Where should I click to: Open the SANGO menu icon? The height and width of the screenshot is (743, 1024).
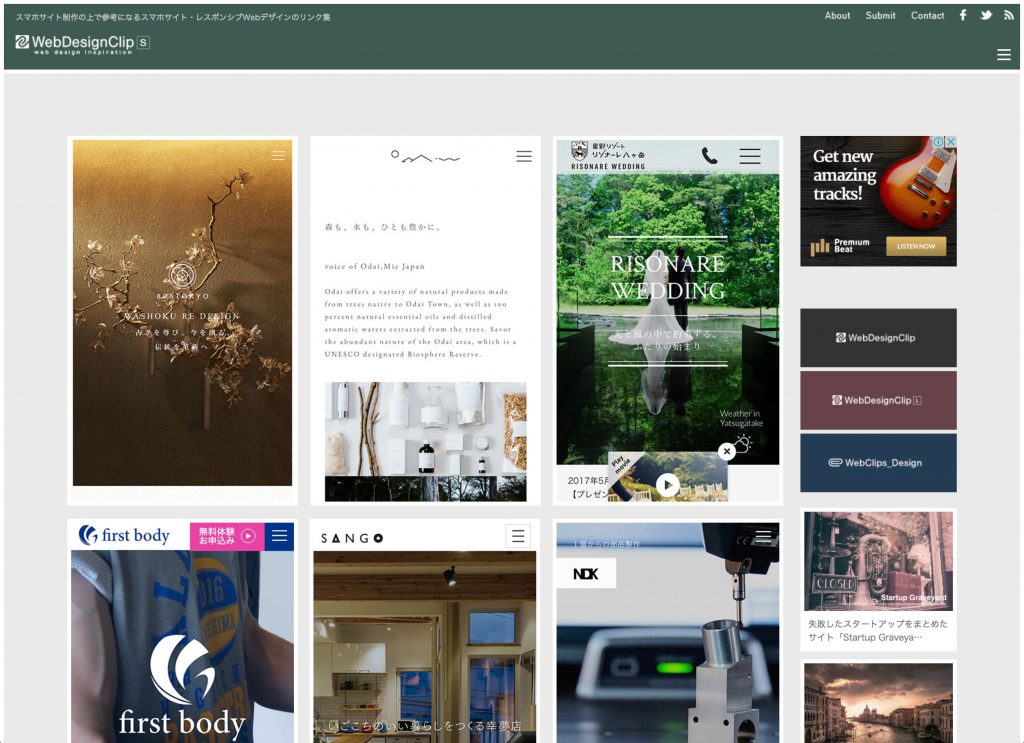(x=518, y=536)
